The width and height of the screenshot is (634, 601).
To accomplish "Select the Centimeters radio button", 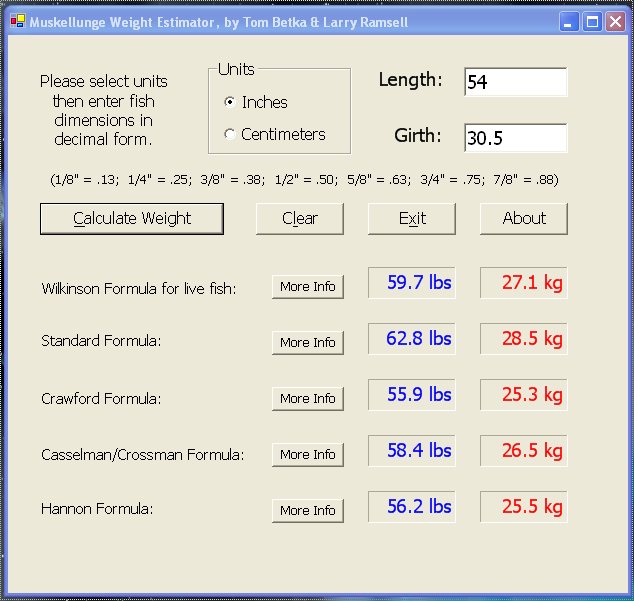I will click(230, 134).
